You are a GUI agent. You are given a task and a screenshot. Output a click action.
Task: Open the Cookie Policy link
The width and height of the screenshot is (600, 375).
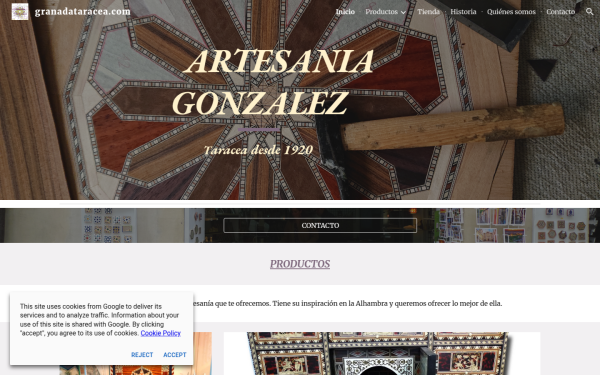(x=160, y=333)
